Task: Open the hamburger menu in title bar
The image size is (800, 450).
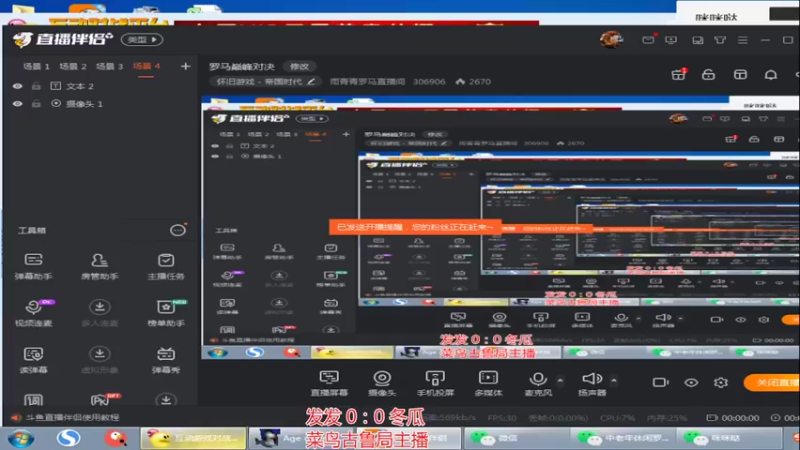Action: point(742,39)
